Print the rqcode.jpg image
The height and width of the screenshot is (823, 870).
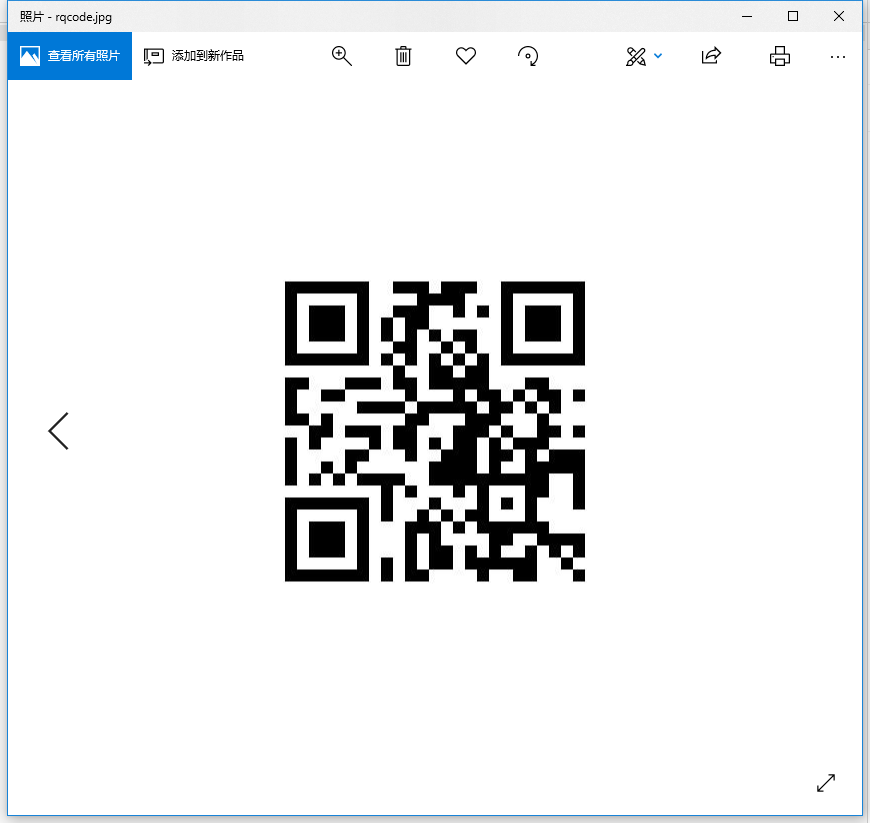pyautogui.click(x=780, y=56)
